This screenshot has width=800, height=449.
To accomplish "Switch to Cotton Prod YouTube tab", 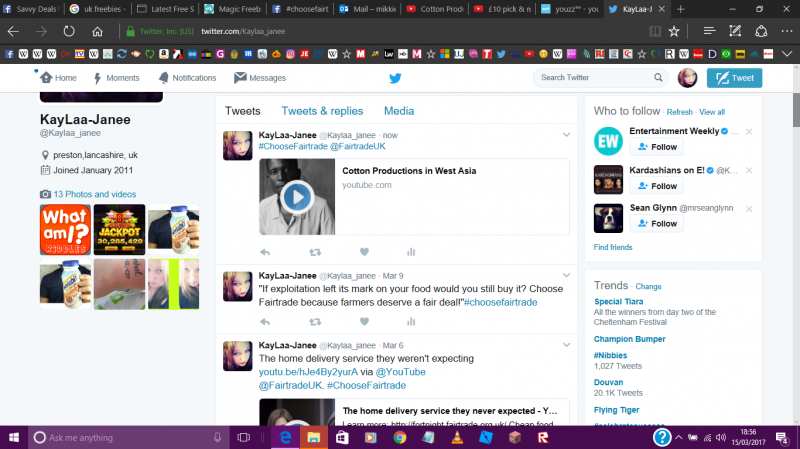I will (435, 9).
